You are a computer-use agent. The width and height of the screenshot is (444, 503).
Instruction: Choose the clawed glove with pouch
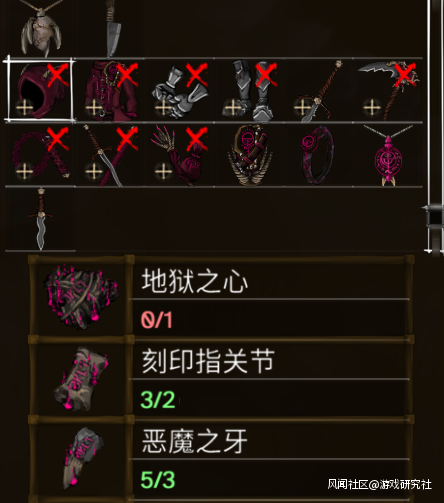coord(179,155)
